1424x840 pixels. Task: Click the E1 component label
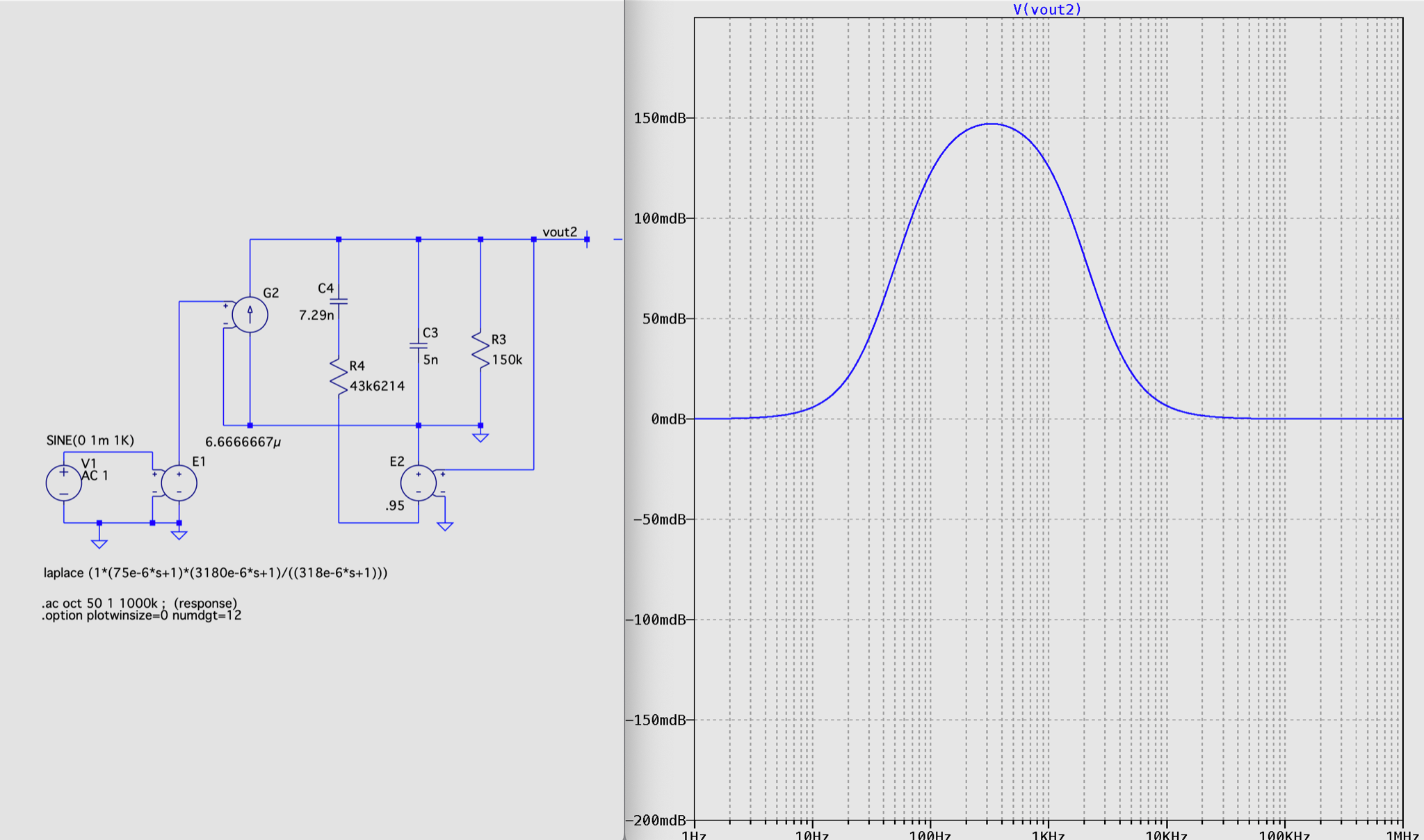coord(199,461)
